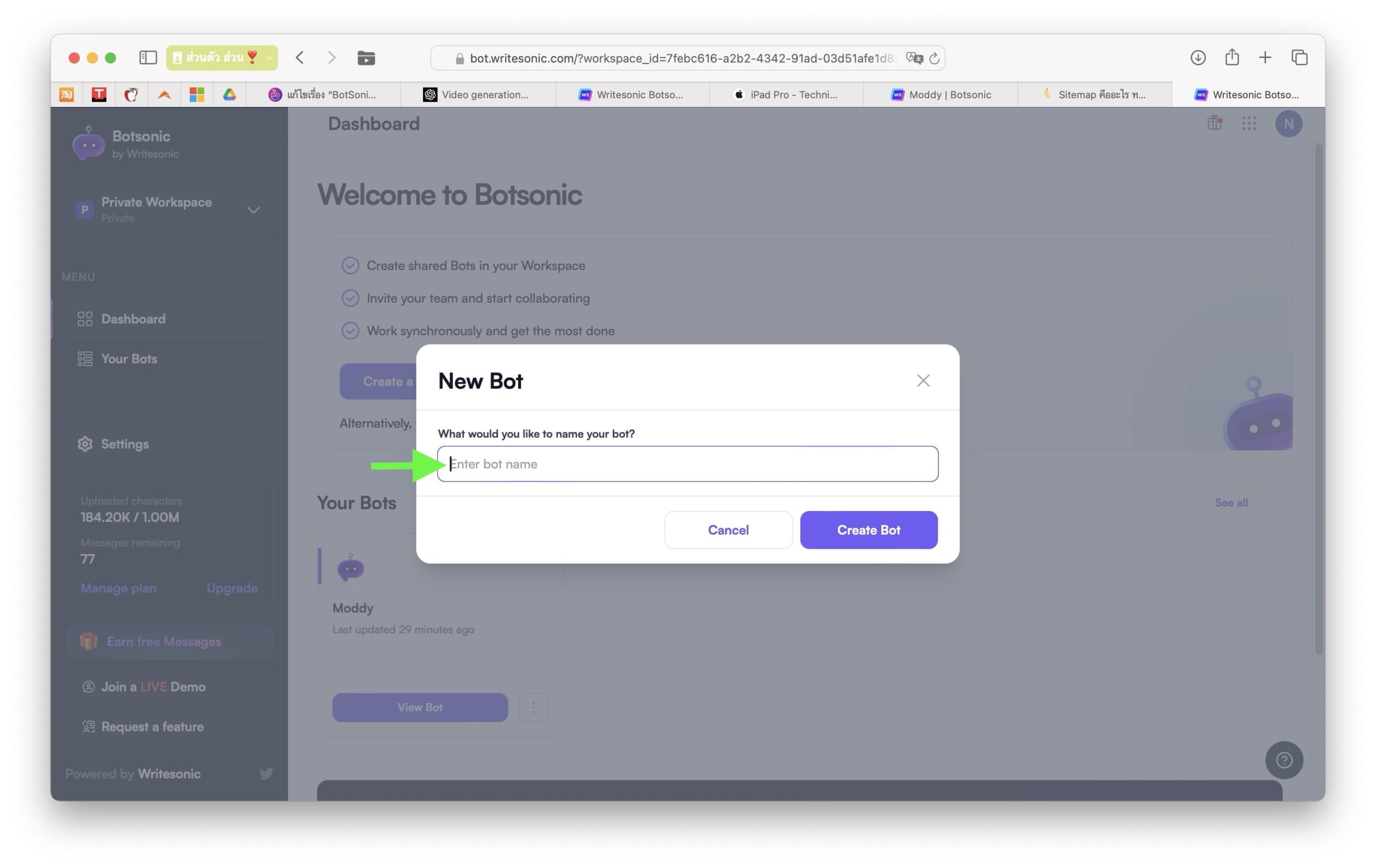
Task: Open the Moddy bot three-dot menu
Action: pyautogui.click(x=533, y=707)
